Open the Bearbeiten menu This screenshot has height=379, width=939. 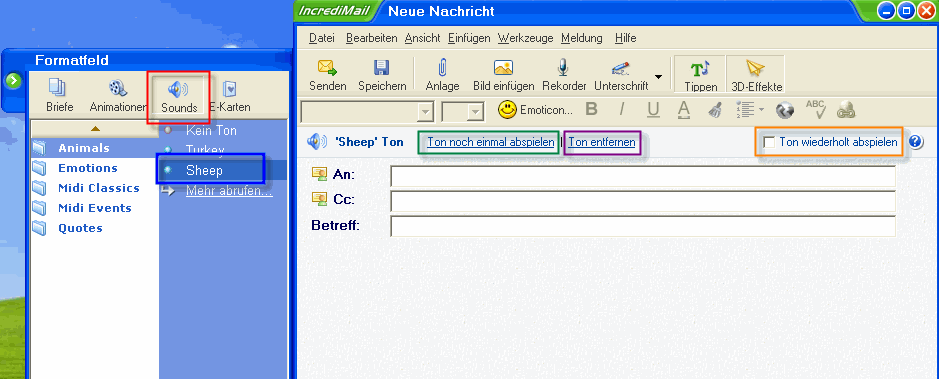click(x=372, y=38)
